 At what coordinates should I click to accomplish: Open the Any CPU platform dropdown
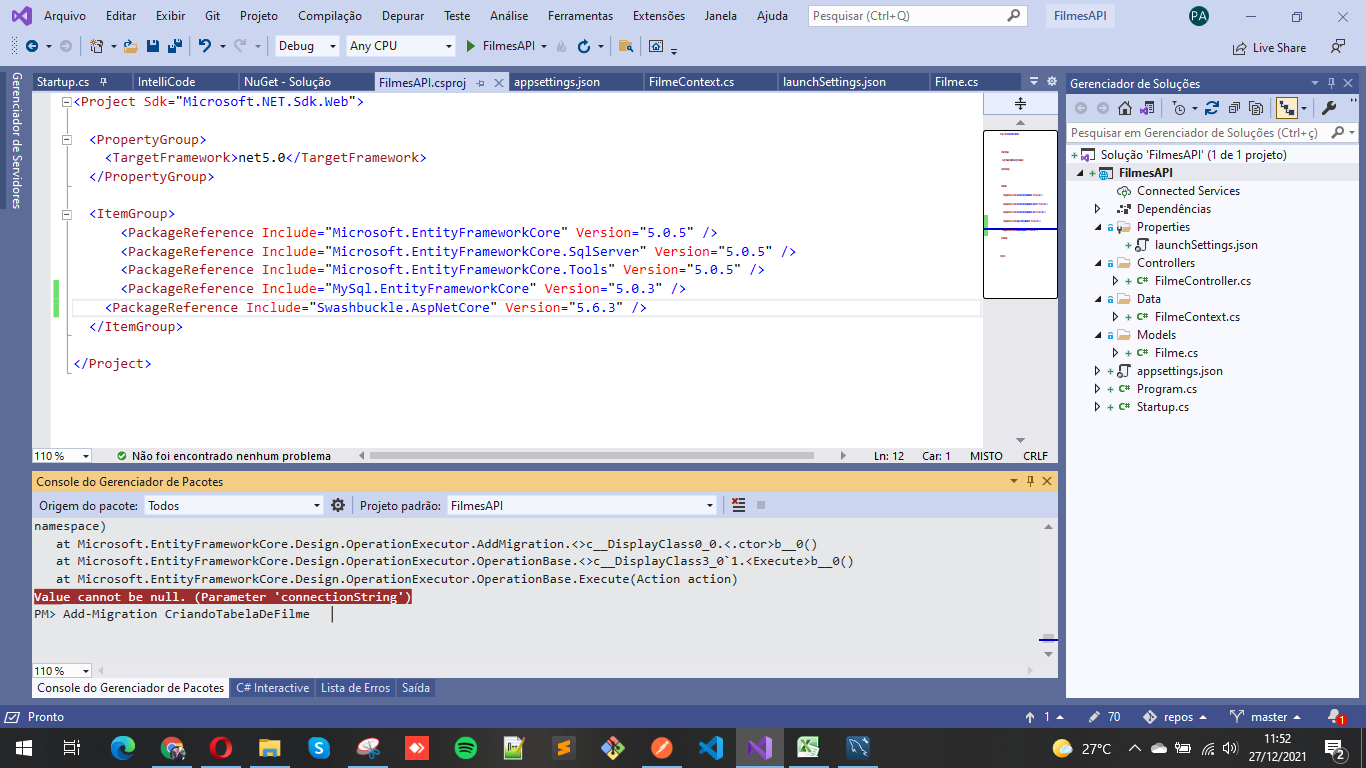click(401, 46)
